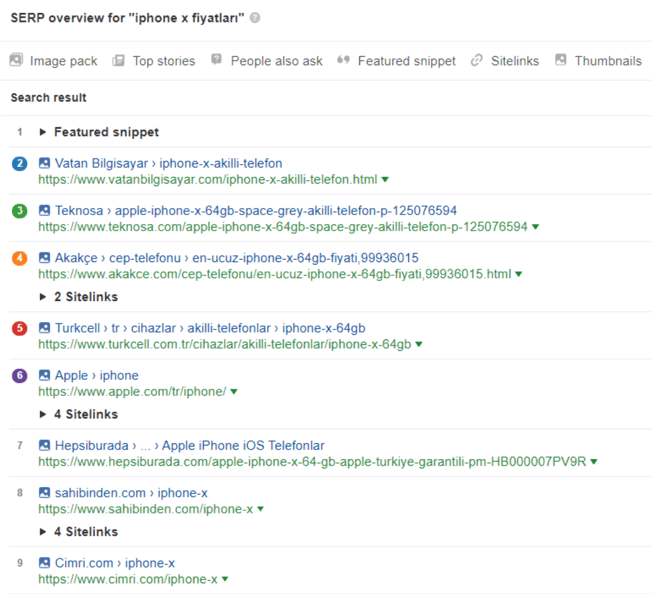
Task: Click the Top stories feature icon
Action: (x=119, y=61)
